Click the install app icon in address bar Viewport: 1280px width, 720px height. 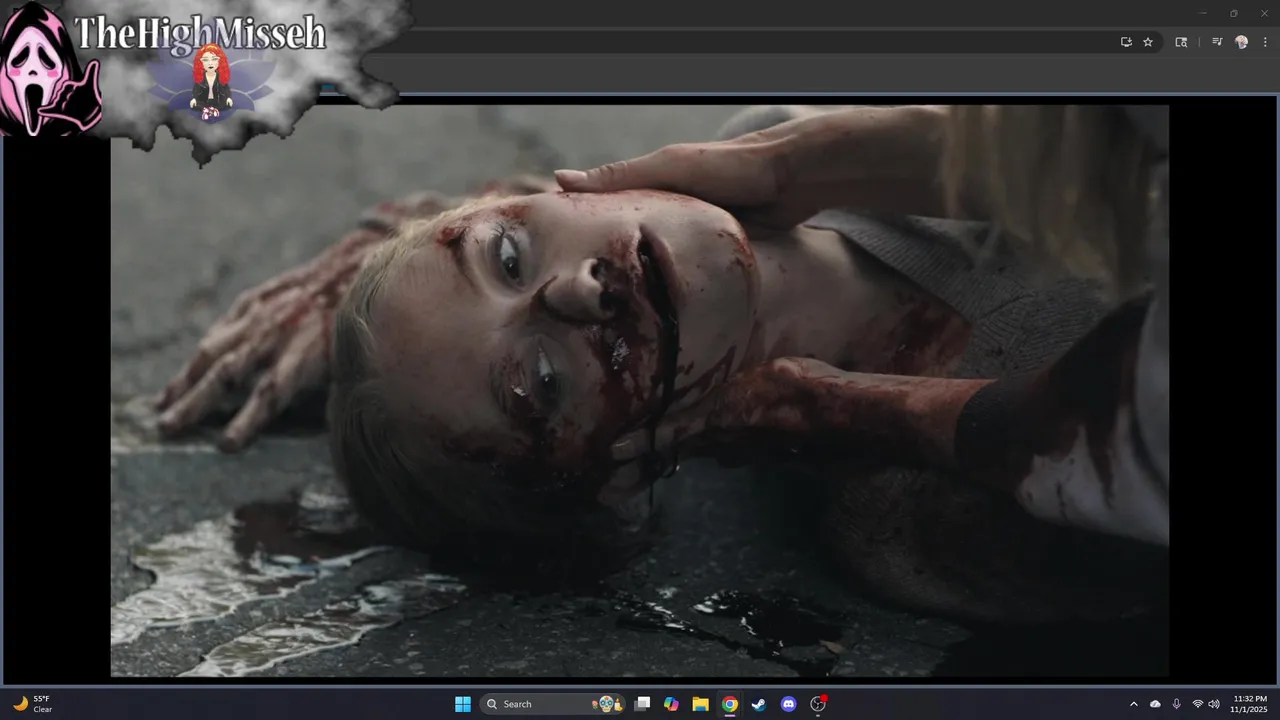1126,42
